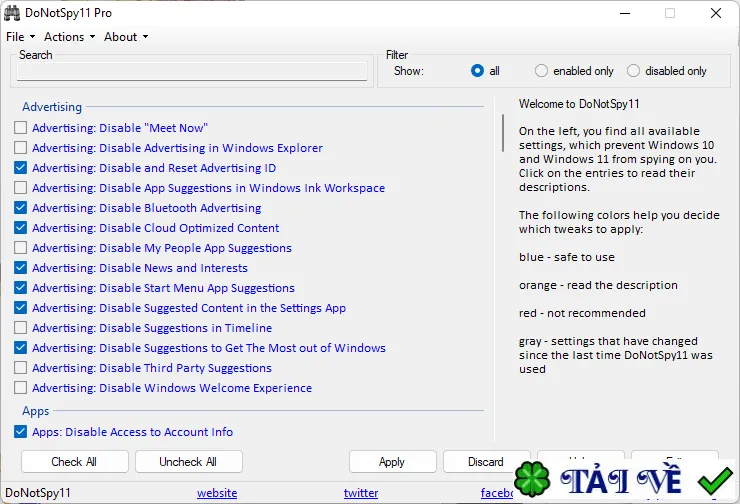Click 'Welcome to DoNotSpy11' heading text

coord(579,104)
